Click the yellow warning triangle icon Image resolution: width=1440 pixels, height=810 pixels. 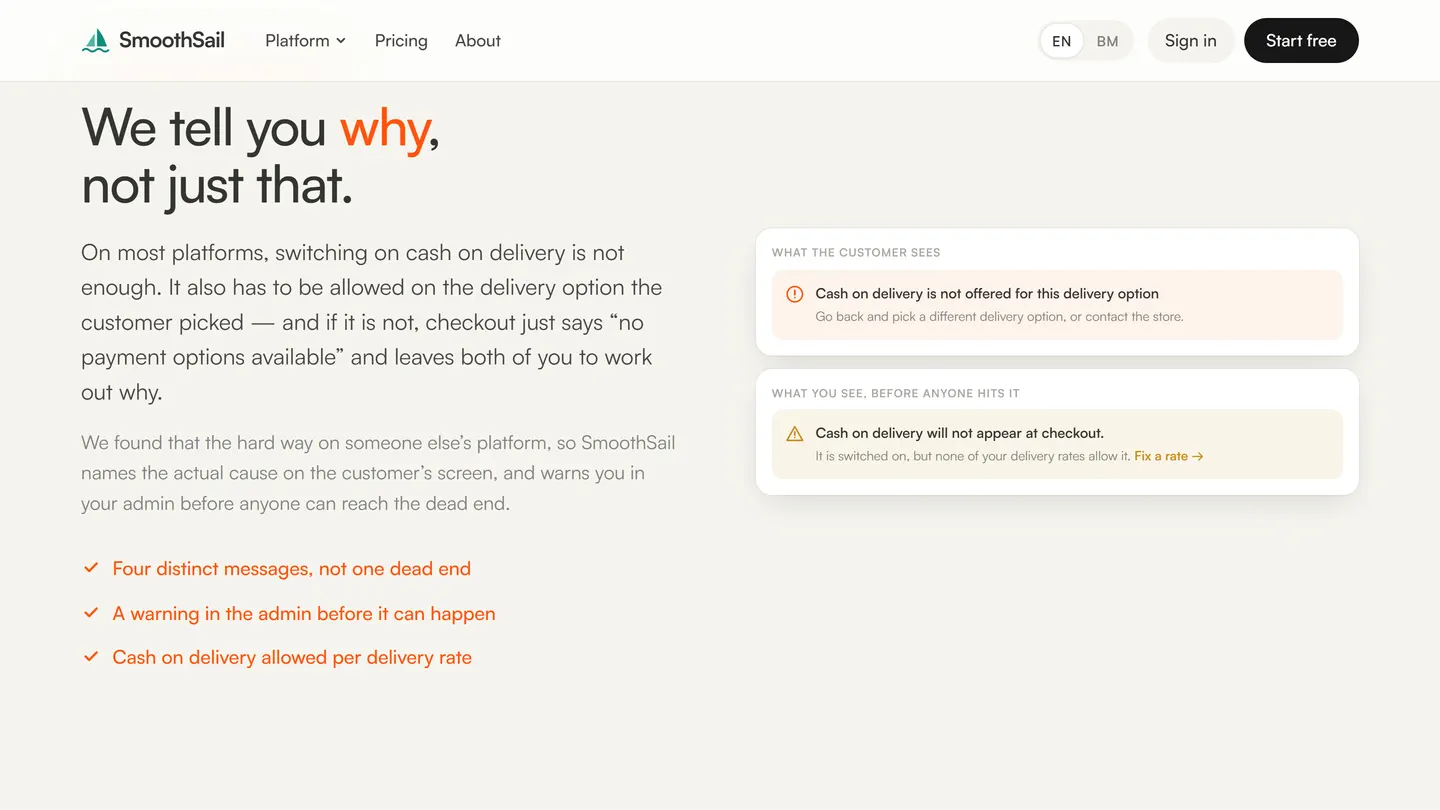point(795,434)
